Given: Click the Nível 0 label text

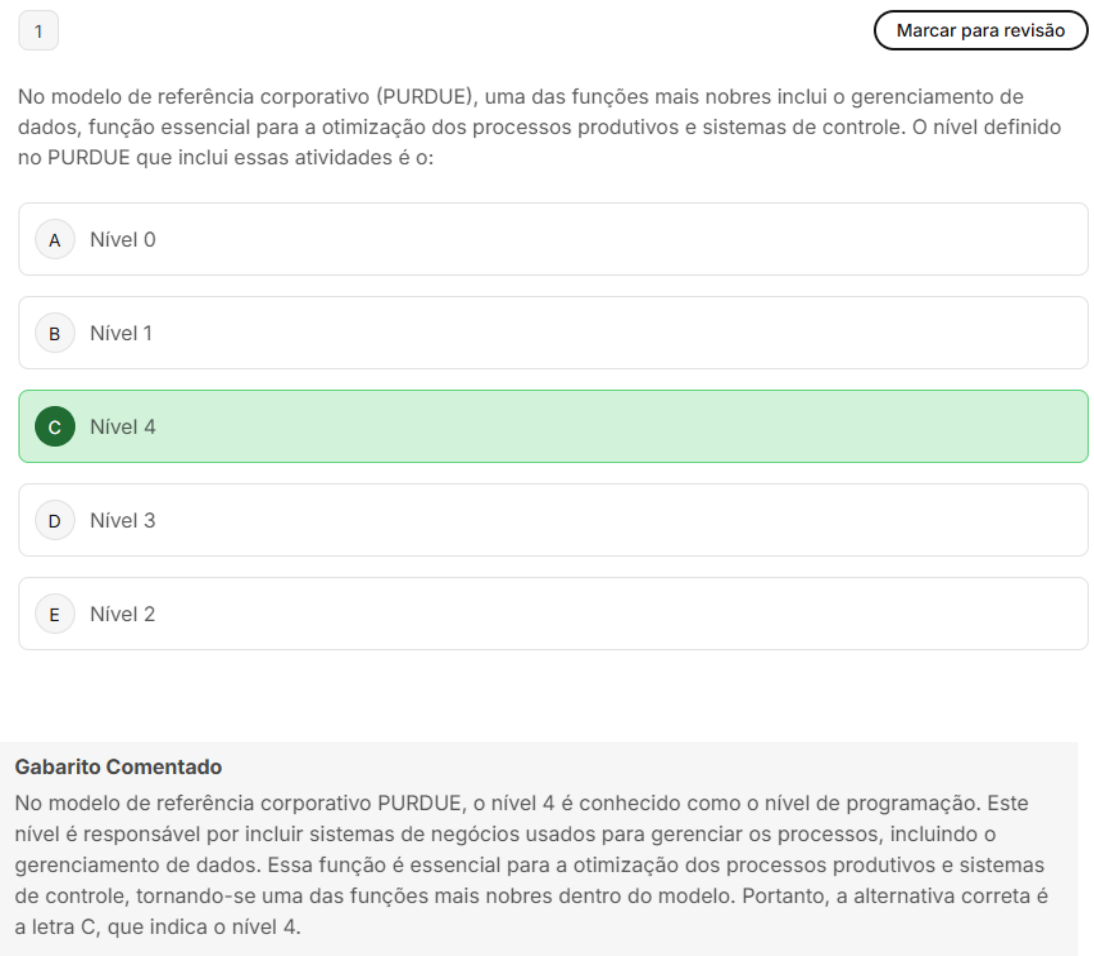Looking at the screenshot, I should pyautogui.click(x=123, y=239).
